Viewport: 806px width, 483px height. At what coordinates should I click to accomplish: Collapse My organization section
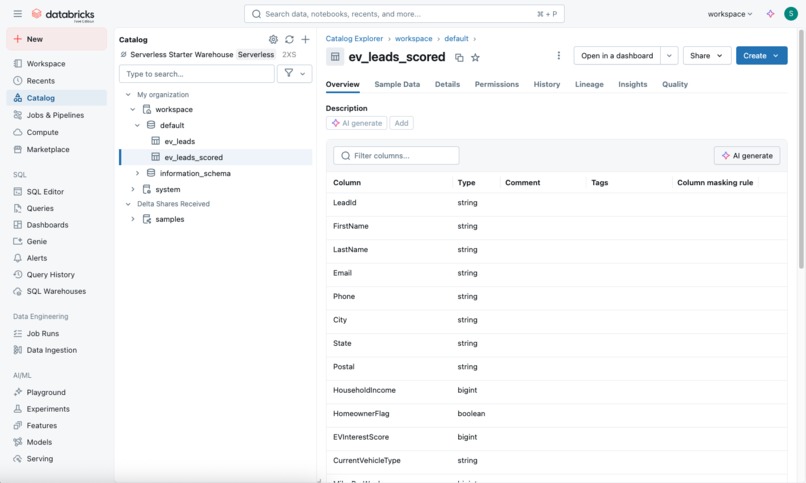[128, 95]
